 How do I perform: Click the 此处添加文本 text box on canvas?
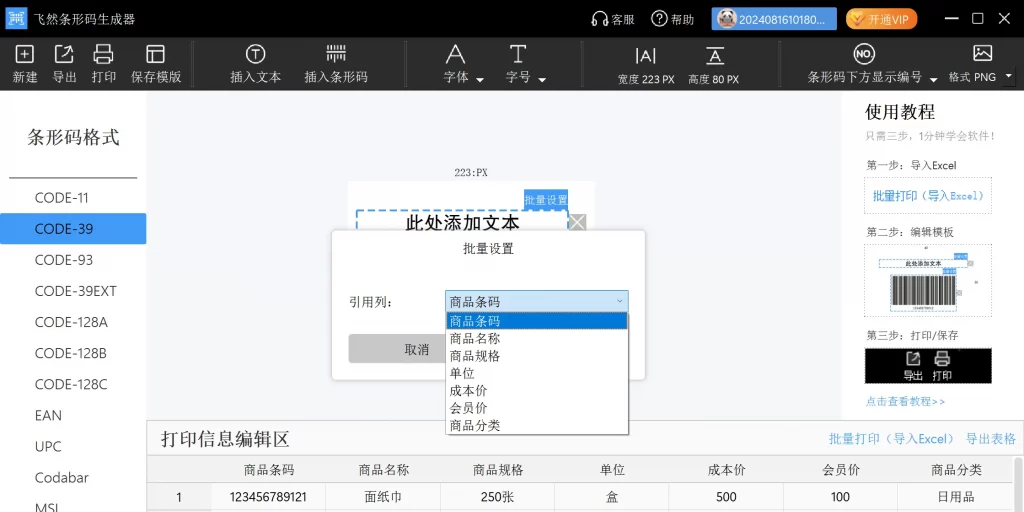pos(462,223)
